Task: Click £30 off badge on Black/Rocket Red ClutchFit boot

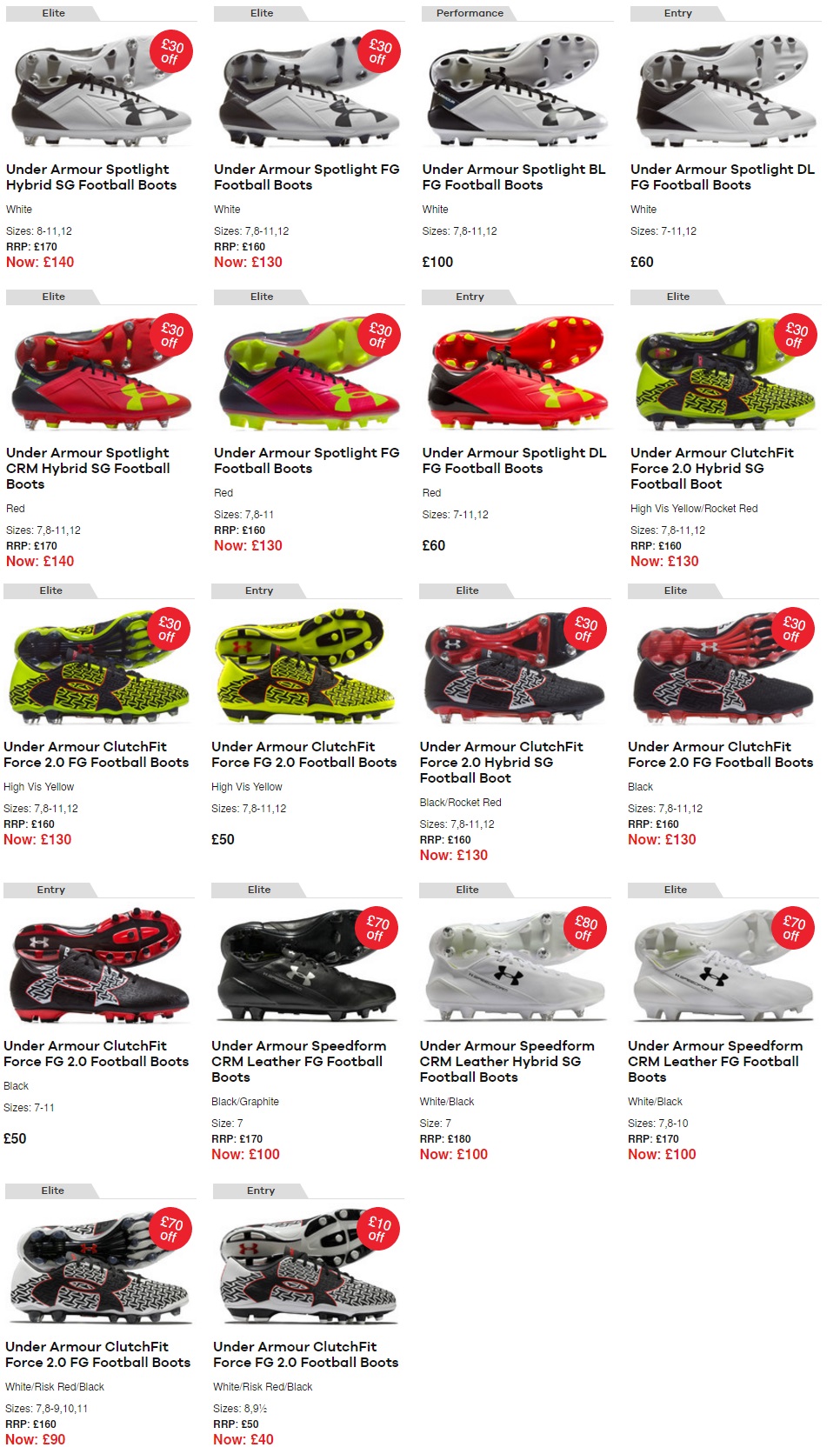Action: [586, 630]
